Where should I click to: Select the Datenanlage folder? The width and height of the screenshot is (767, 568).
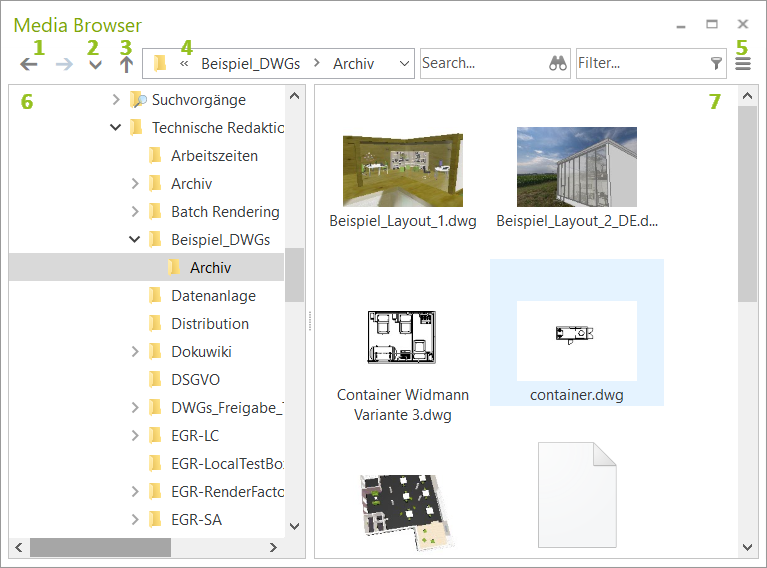click(213, 296)
